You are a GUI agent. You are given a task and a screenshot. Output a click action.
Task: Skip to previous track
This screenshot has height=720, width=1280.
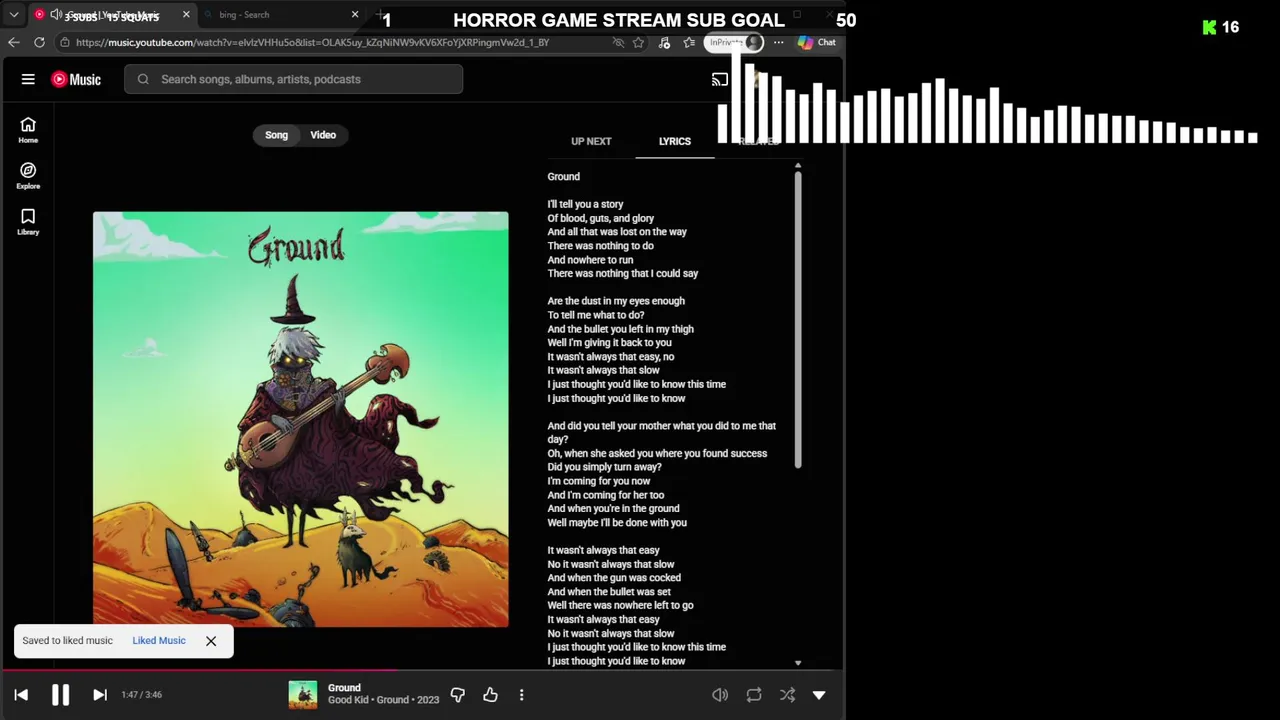pos(21,695)
